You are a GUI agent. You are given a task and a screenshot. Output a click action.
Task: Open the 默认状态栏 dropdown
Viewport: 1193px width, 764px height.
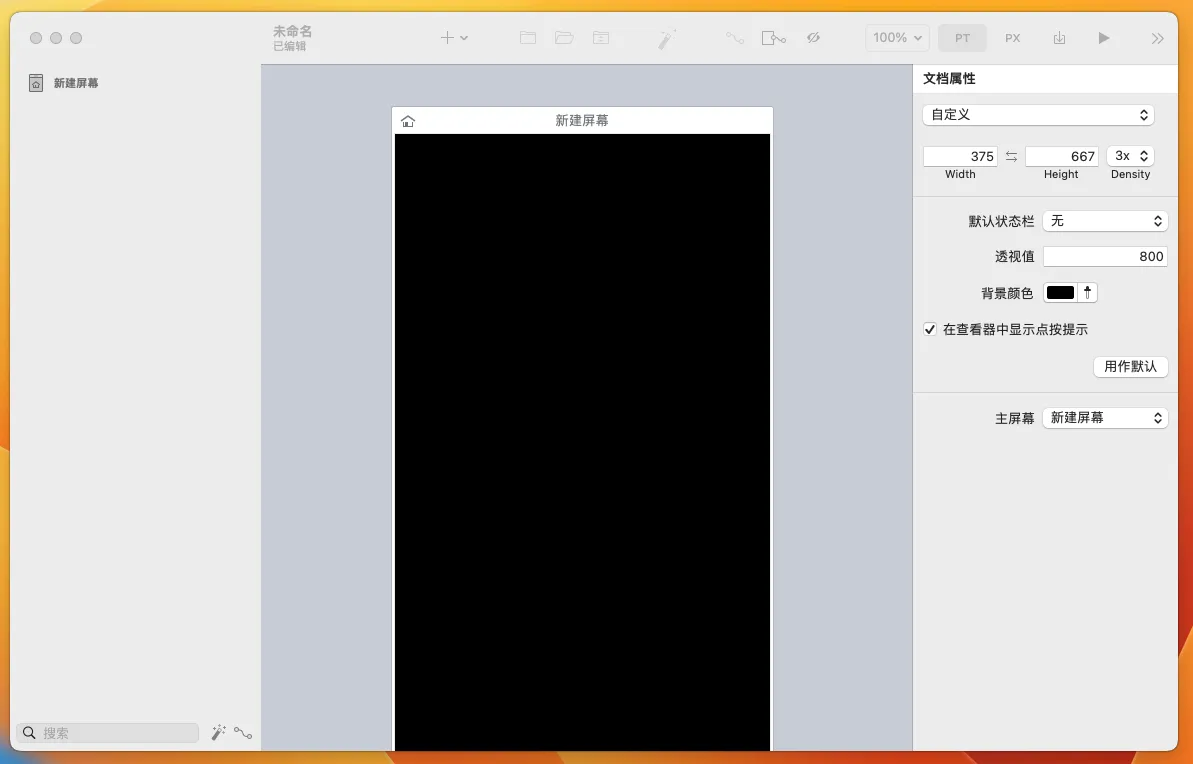point(1105,221)
